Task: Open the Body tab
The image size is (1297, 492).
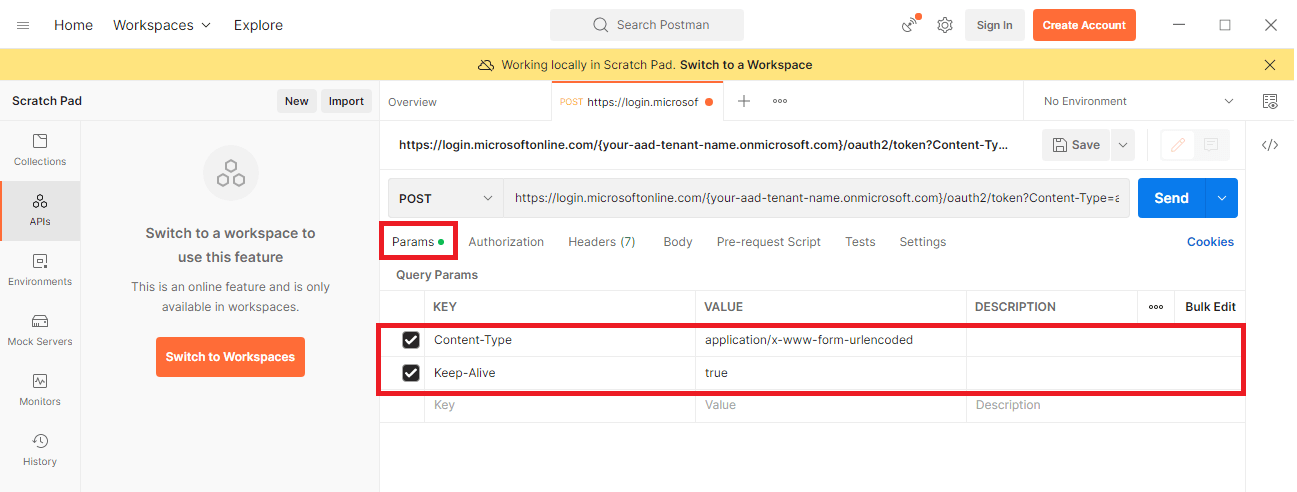Action: click(x=678, y=242)
